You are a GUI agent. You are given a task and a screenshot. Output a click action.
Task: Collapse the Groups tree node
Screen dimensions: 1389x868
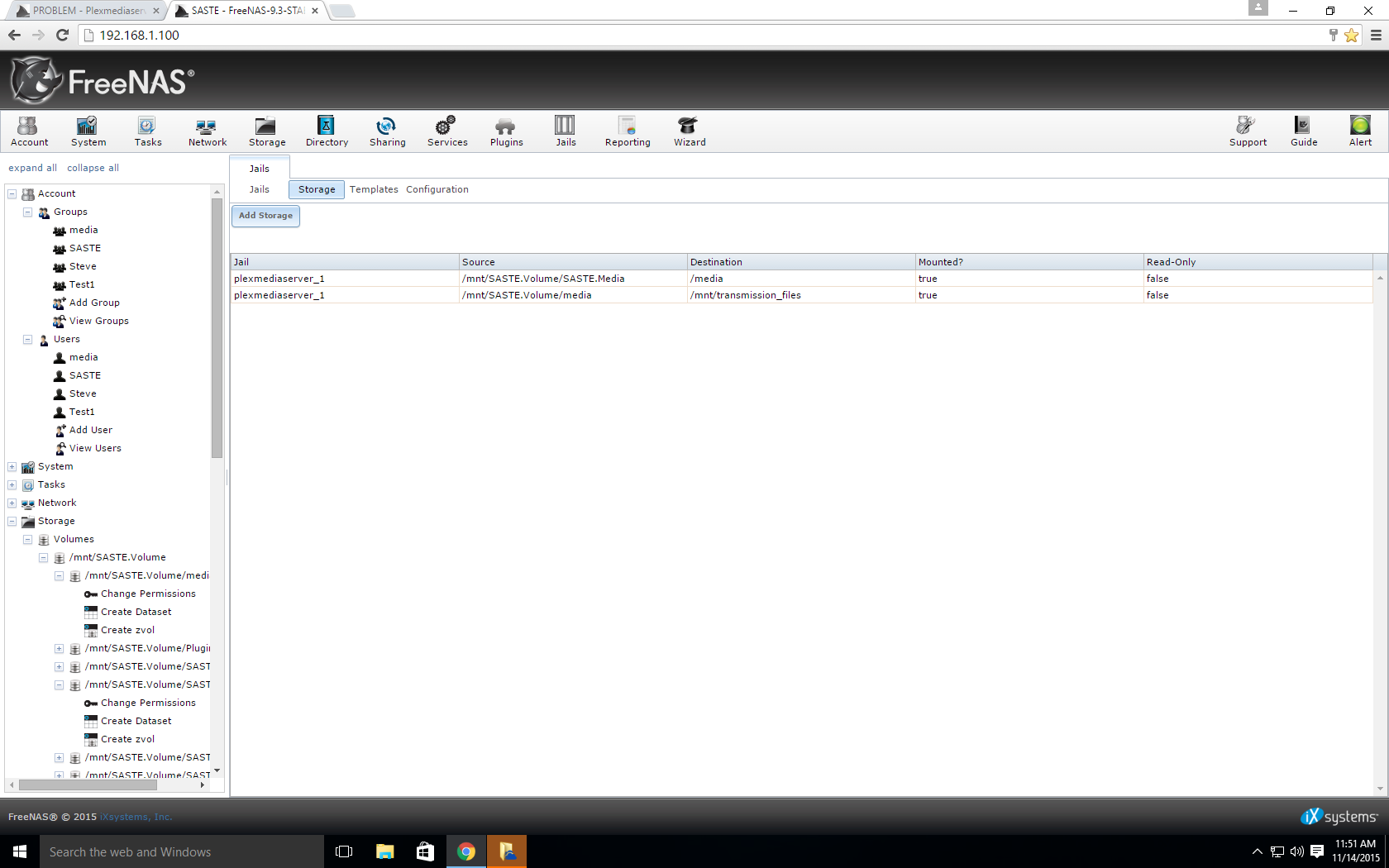(x=27, y=212)
